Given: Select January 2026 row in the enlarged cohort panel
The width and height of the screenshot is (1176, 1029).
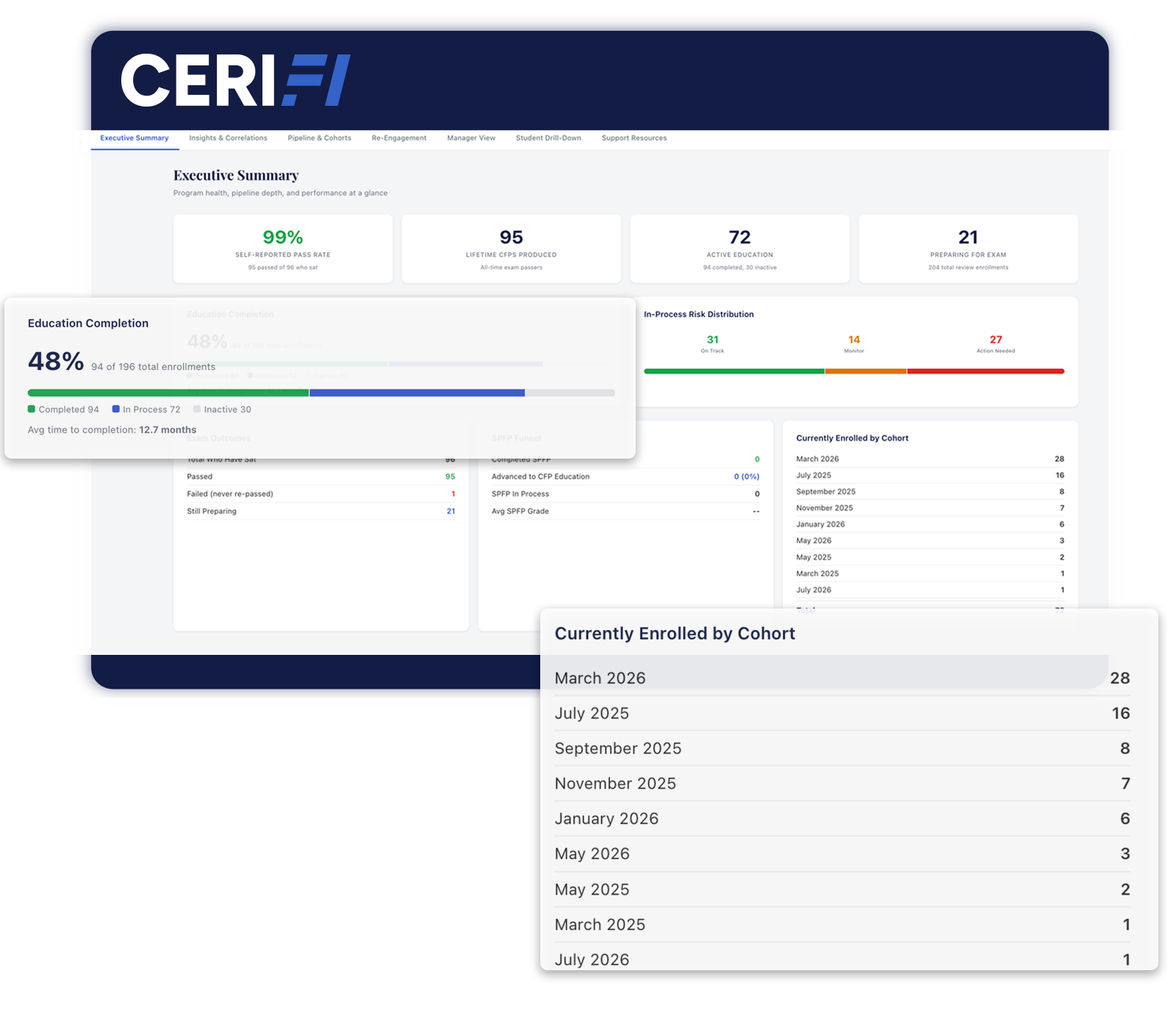Looking at the screenshot, I should tap(842, 819).
